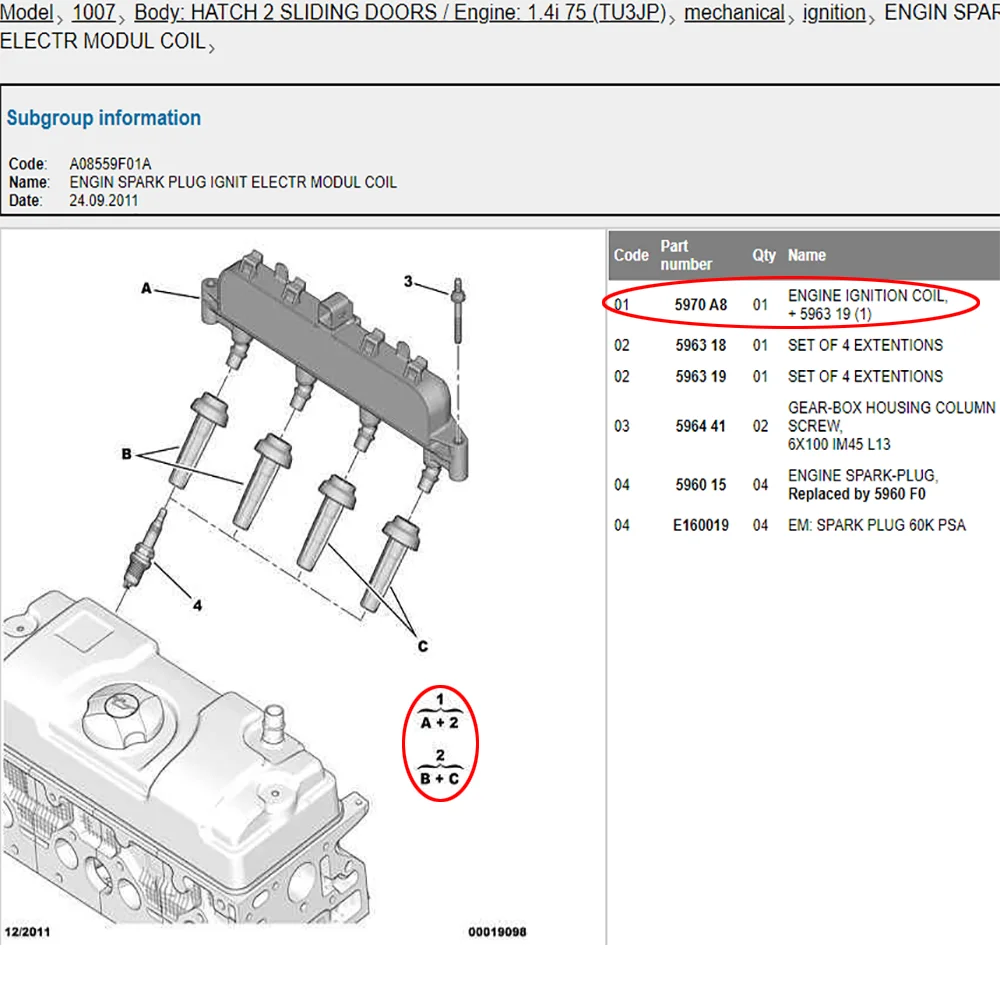Select quantity 04 in E160019 row

pyautogui.click(x=760, y=526)
